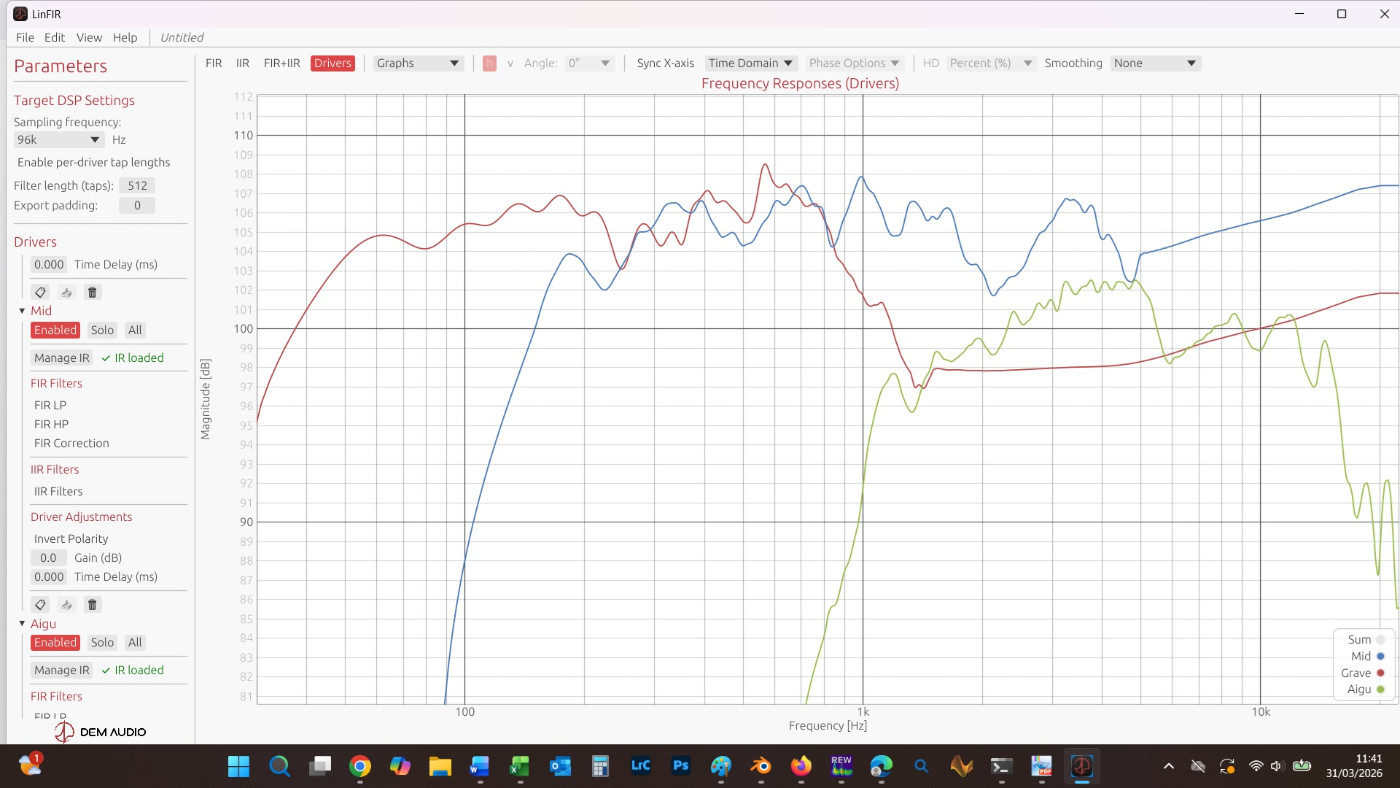The height and width of the screenshot is (788, 1400).
Task: Toggle Sum trace visibility in the legend
Action: 1381,640
